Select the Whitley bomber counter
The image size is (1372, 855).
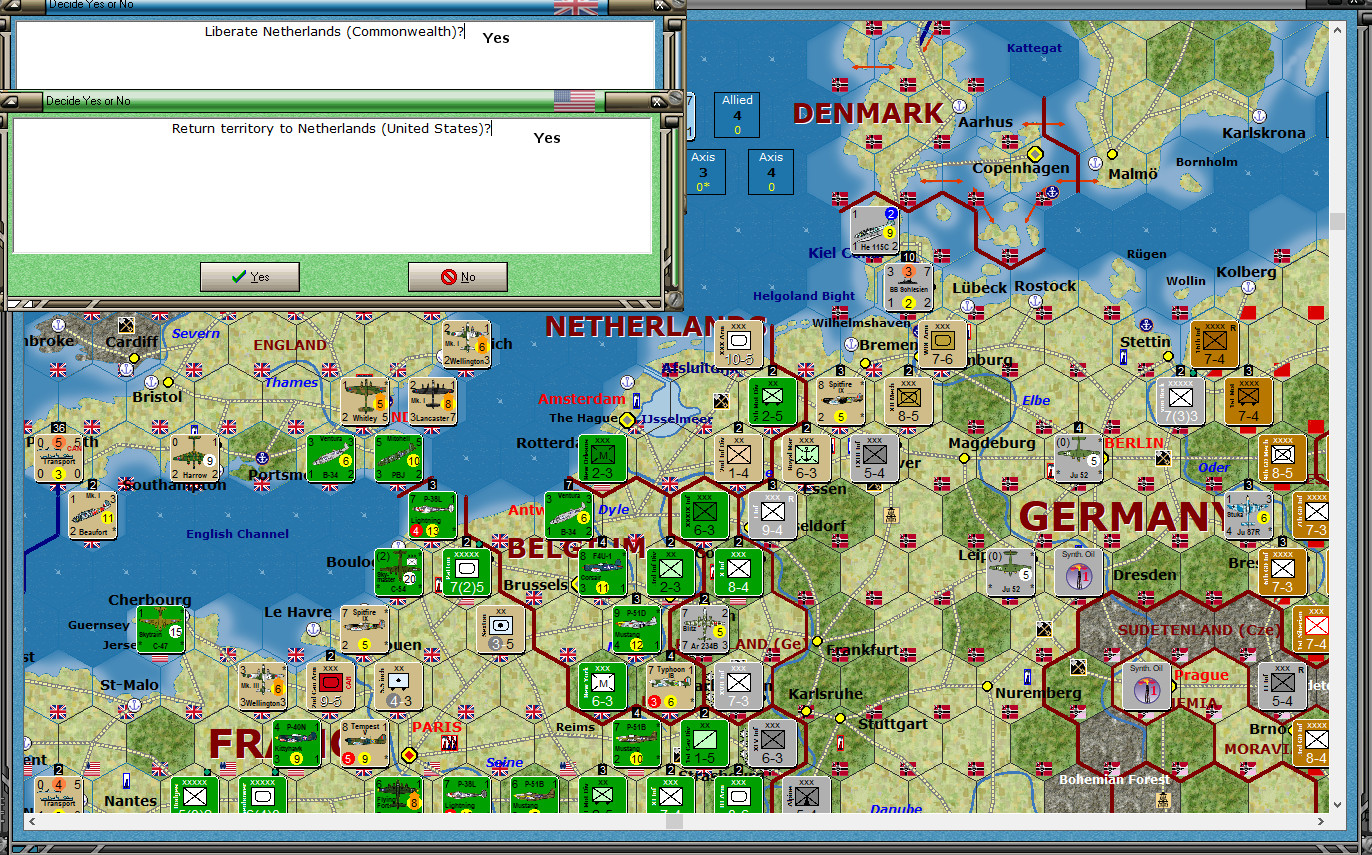(x=364, y=402)
